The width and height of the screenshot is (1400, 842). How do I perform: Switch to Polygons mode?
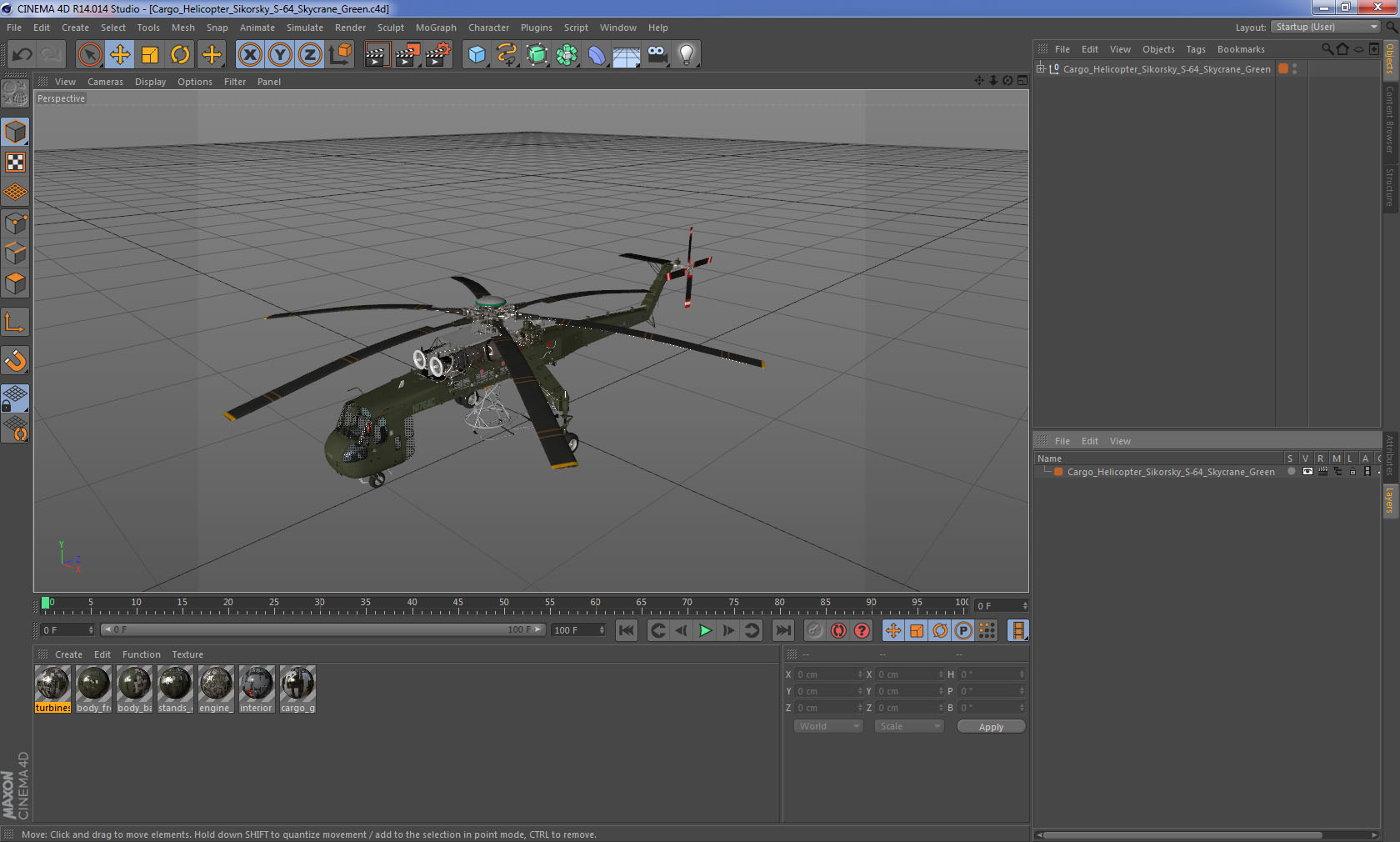tap(16, 283)
